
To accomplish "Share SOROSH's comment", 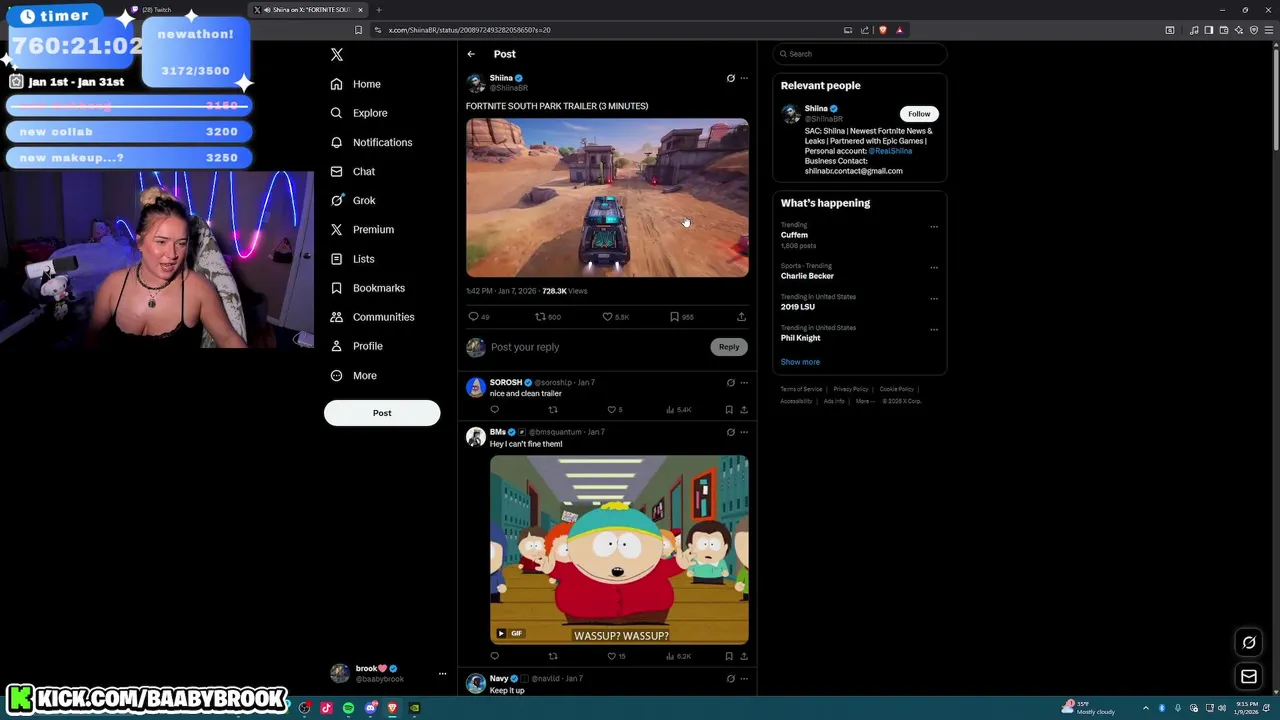I will click(743, 409).
